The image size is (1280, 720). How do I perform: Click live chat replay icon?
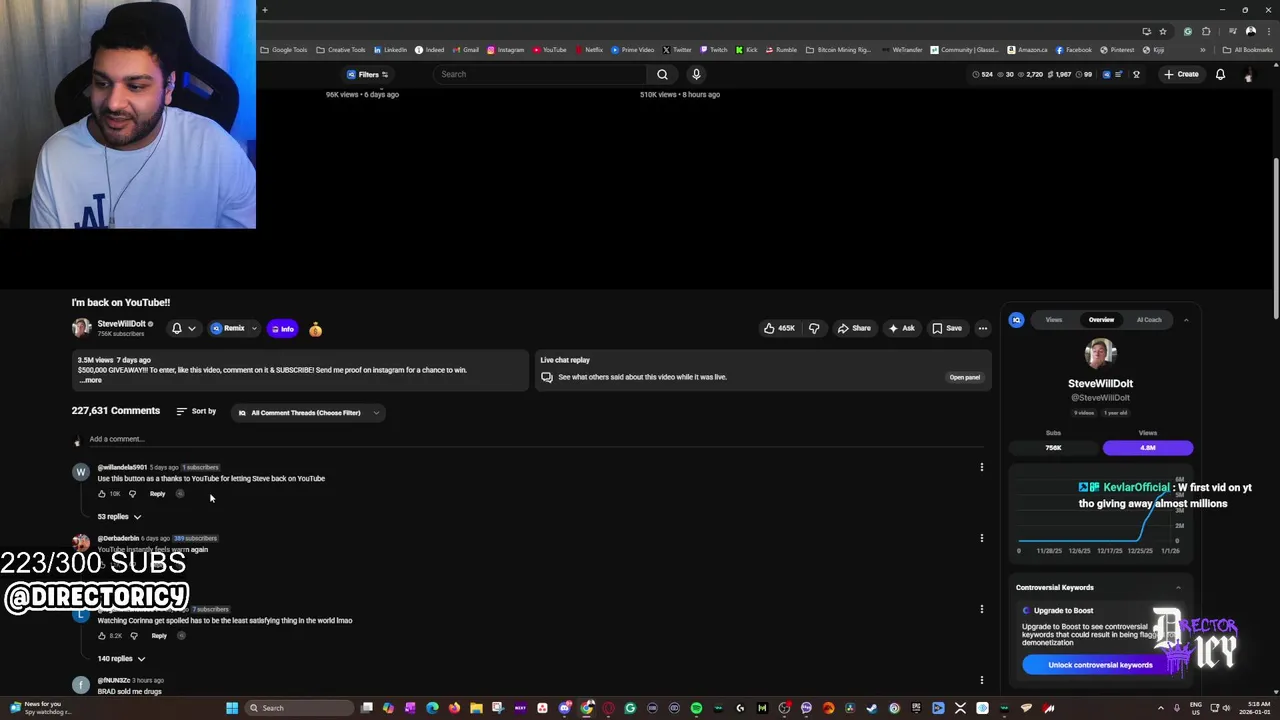[546, 377]
